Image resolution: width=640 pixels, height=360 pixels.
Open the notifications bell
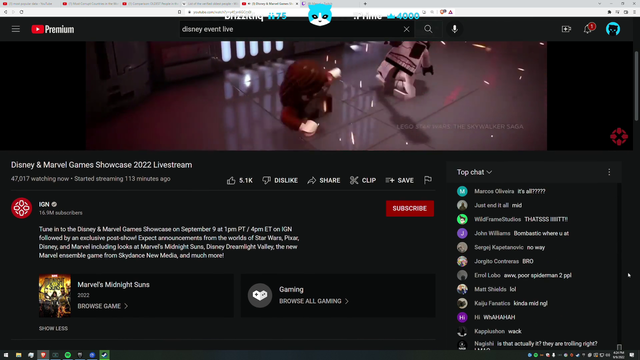coord(588,29)
